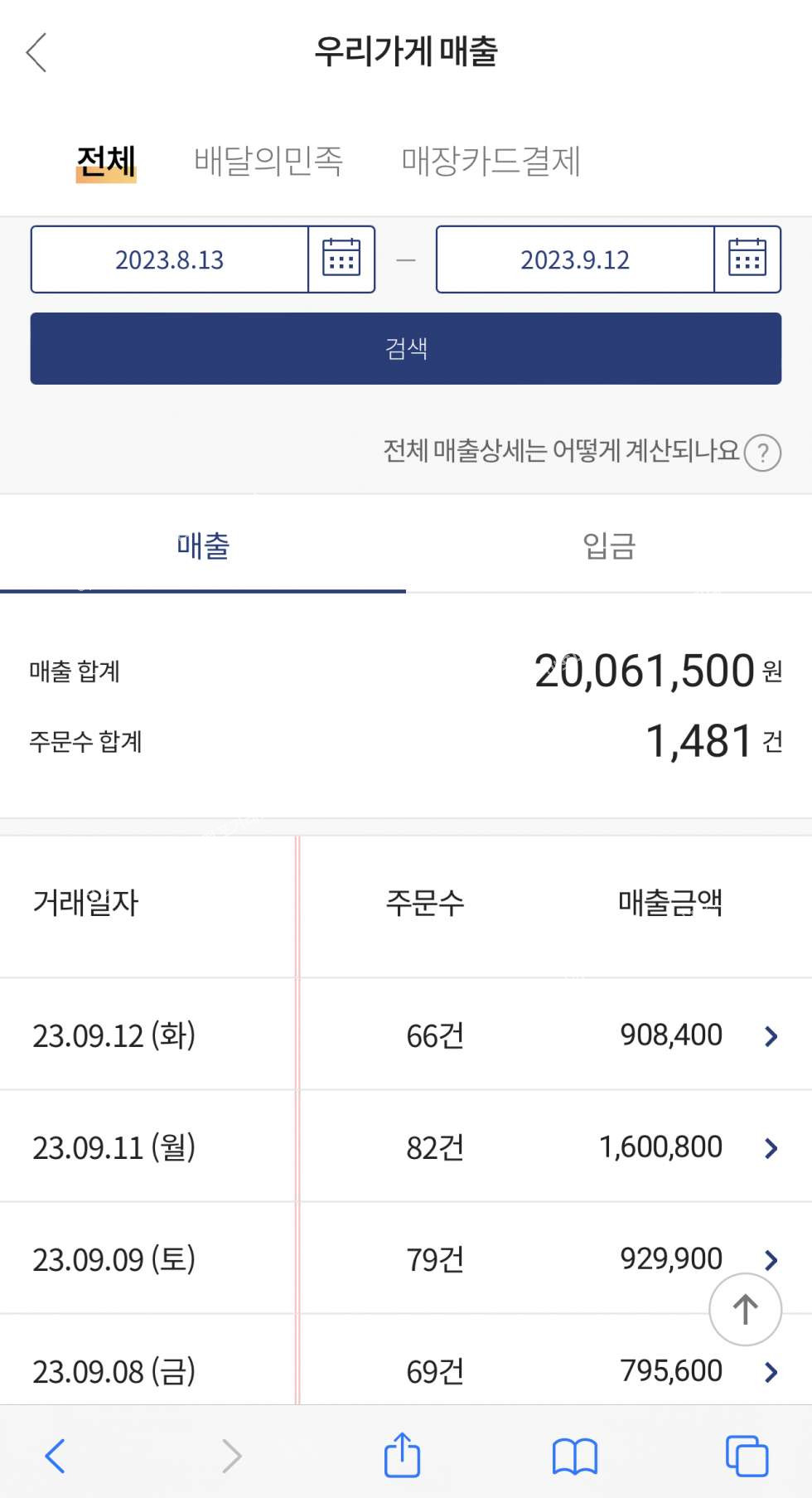This screenshot has width=812, height=1498.
Task: Open the start date calendar picker
Action: tap(341, 259)
